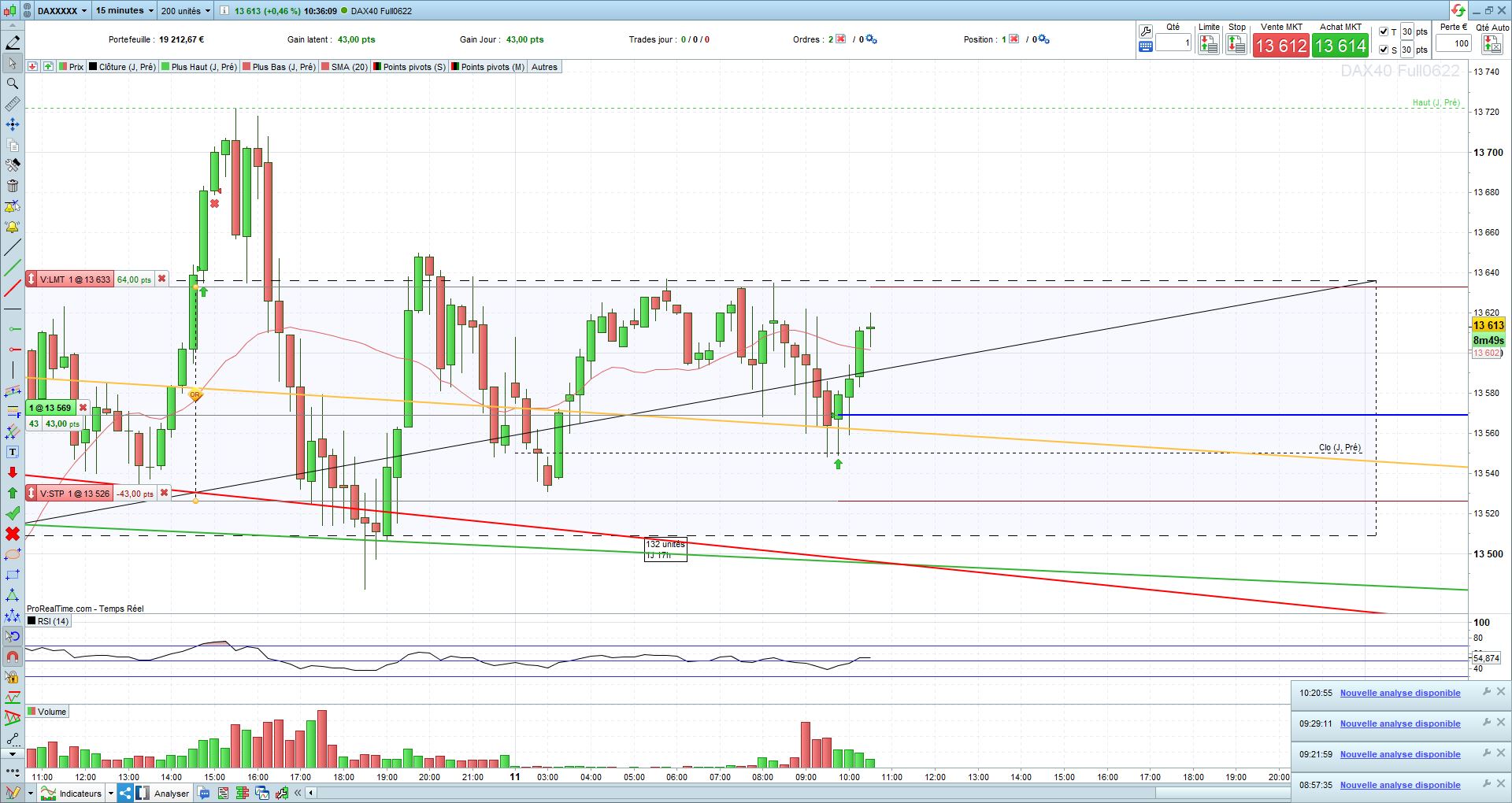Select the pencil drawing tool
Viewport: 1512px width, 803px height.
13,43
